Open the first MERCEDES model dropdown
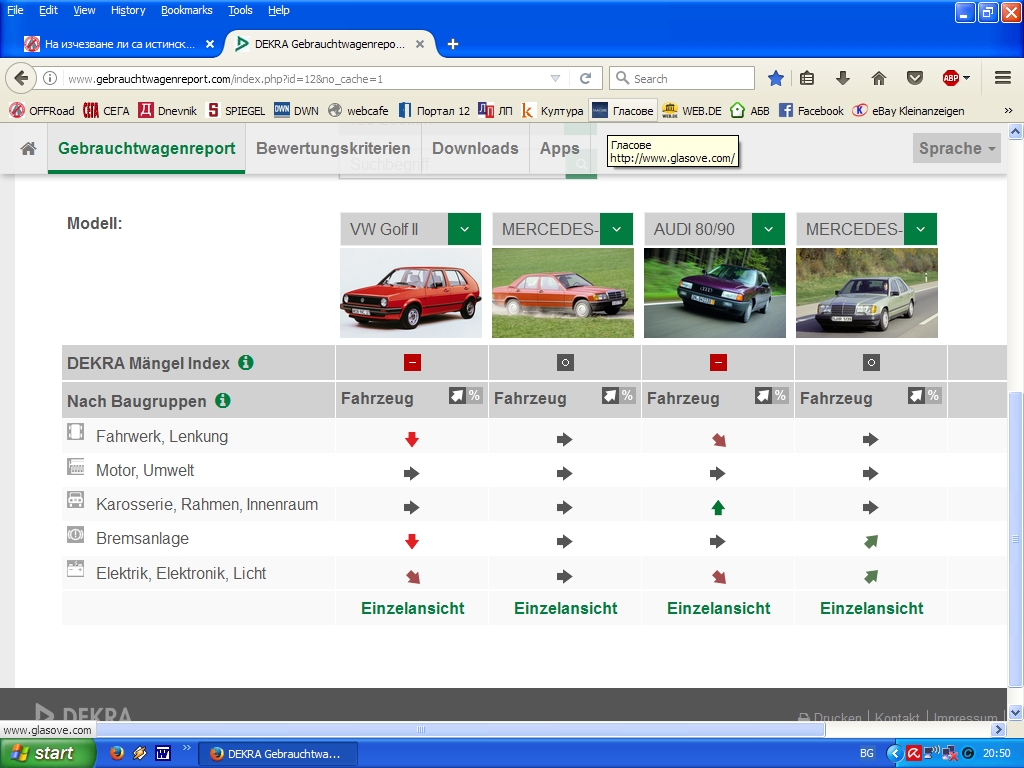The image size is (1024, 768). point(616,229)
